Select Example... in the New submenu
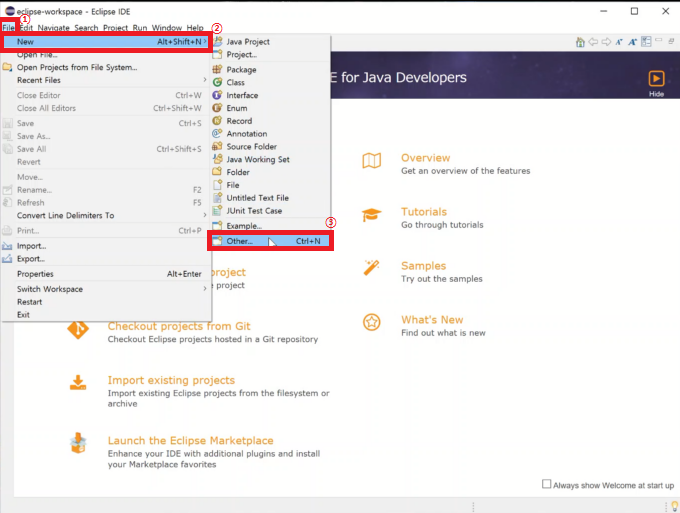This screenshot has width=680, height=513. [x=270, y=226]
